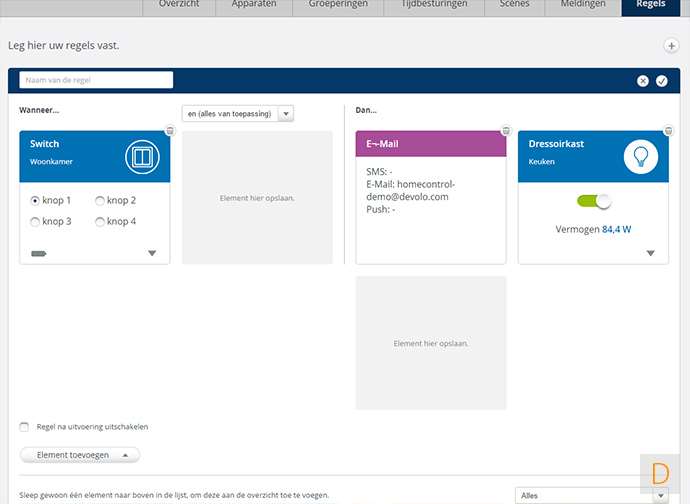Screen dimensions: 690x504
Task: Click the 'Woonkamer' room label
Action: 51,162
